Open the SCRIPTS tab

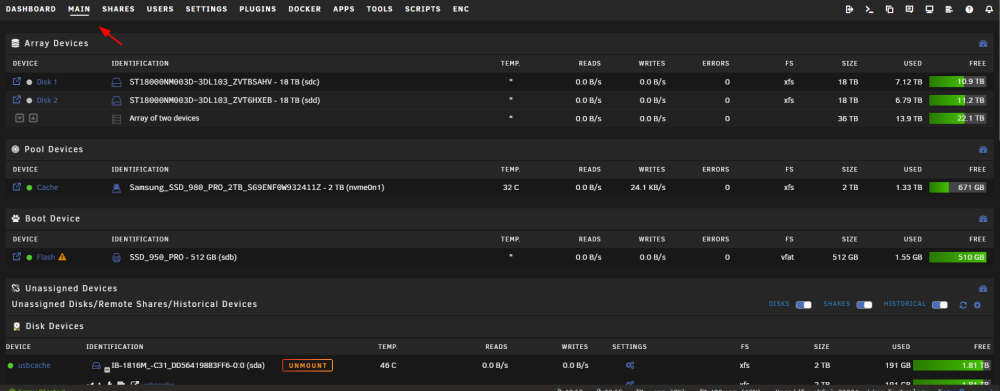click(423, 10)
